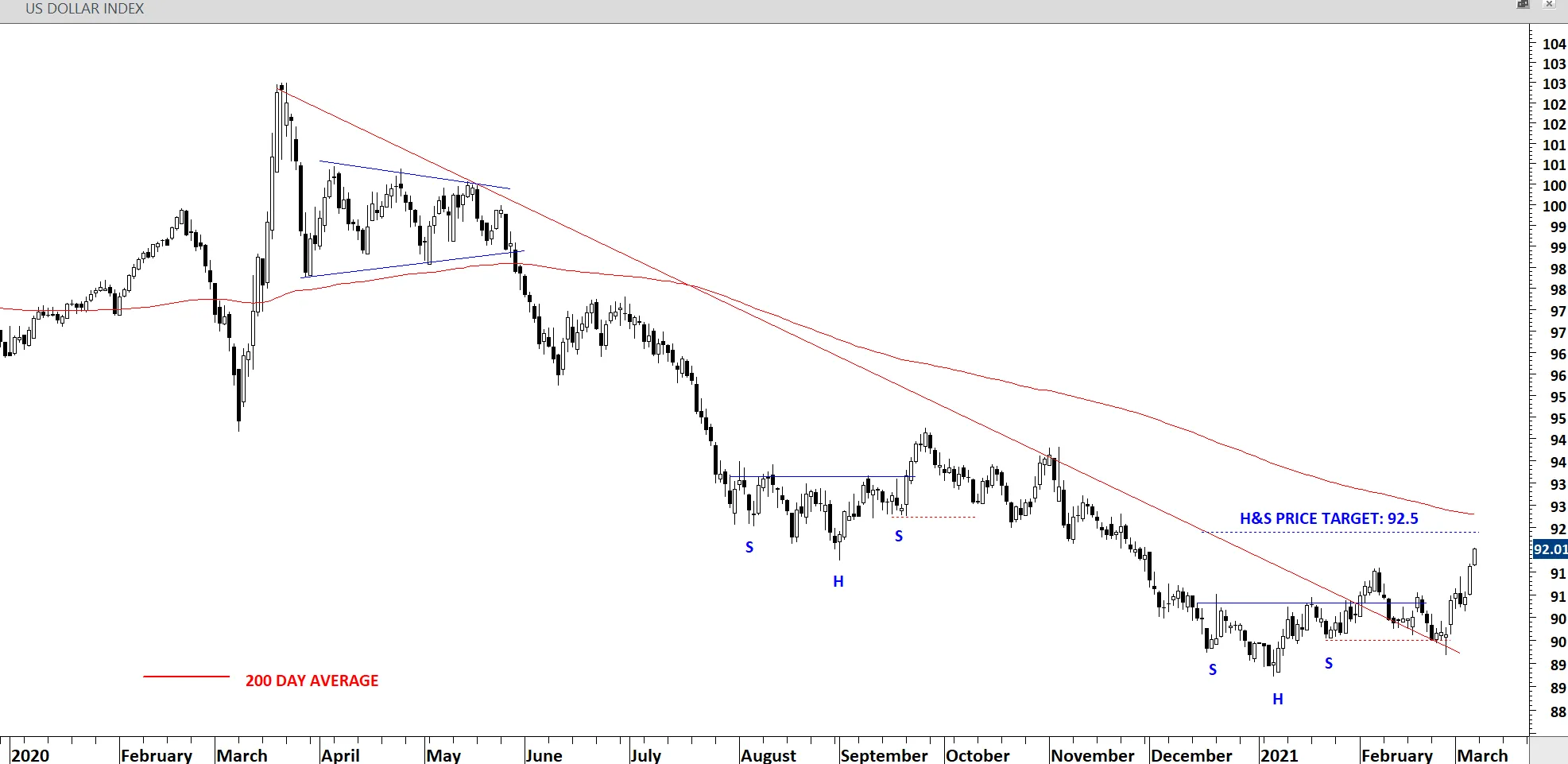The image size is (1568, 764).
Task: Select April on the time axis
Action: pyautogui.click(x=340, y=754)
